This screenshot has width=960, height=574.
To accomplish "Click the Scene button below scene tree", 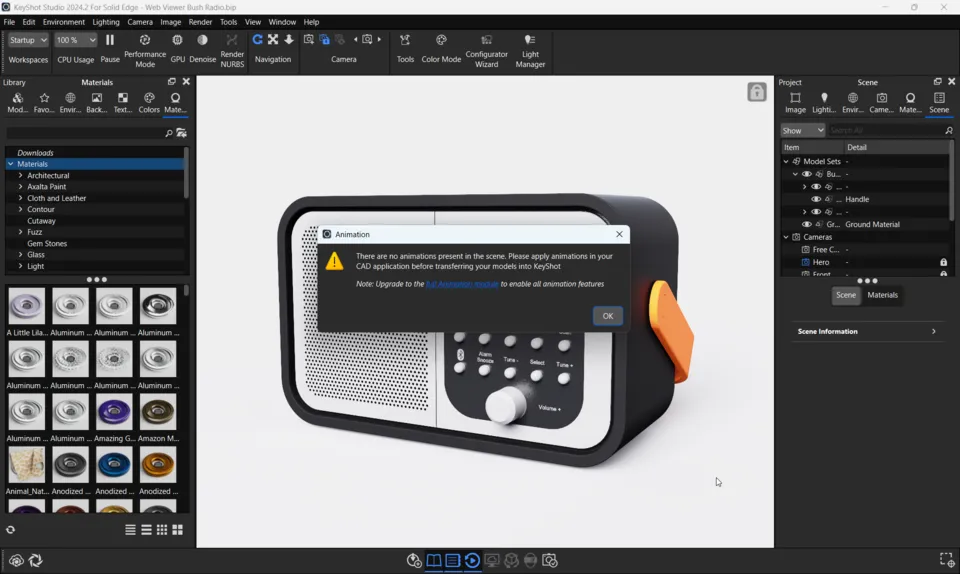I will click(846, 295).
